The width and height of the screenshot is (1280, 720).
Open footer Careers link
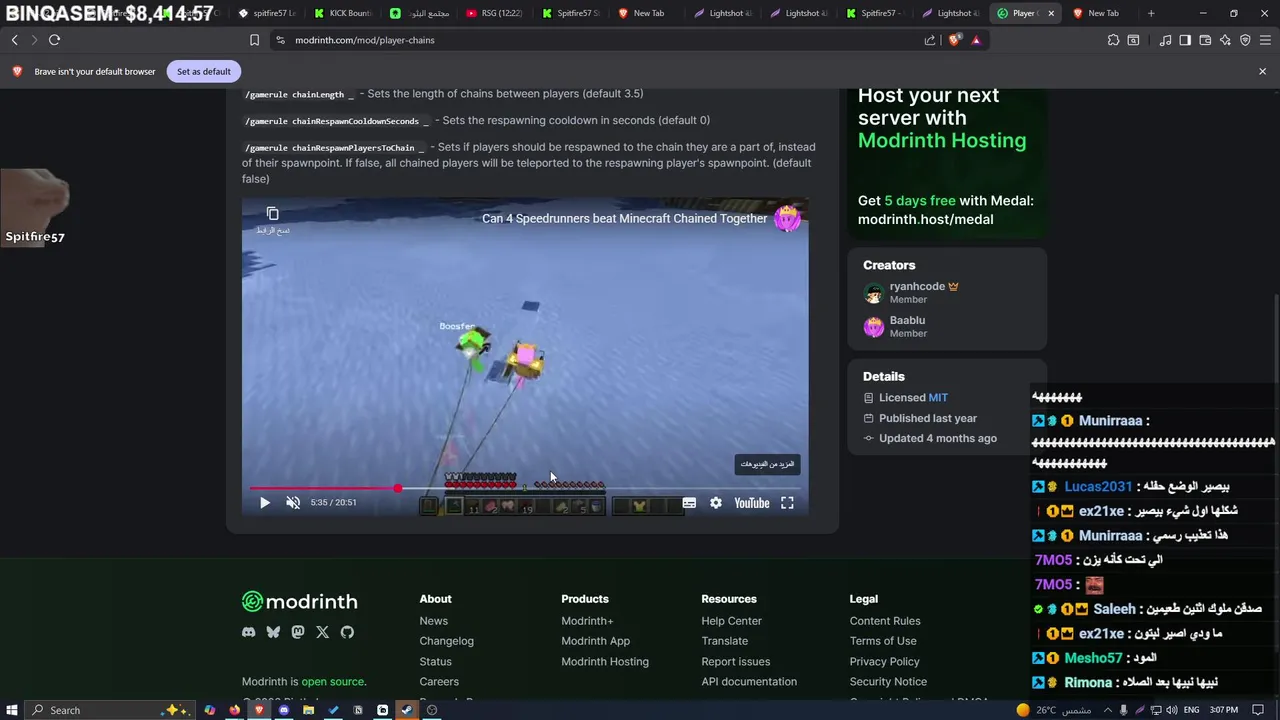pos(439,682)
